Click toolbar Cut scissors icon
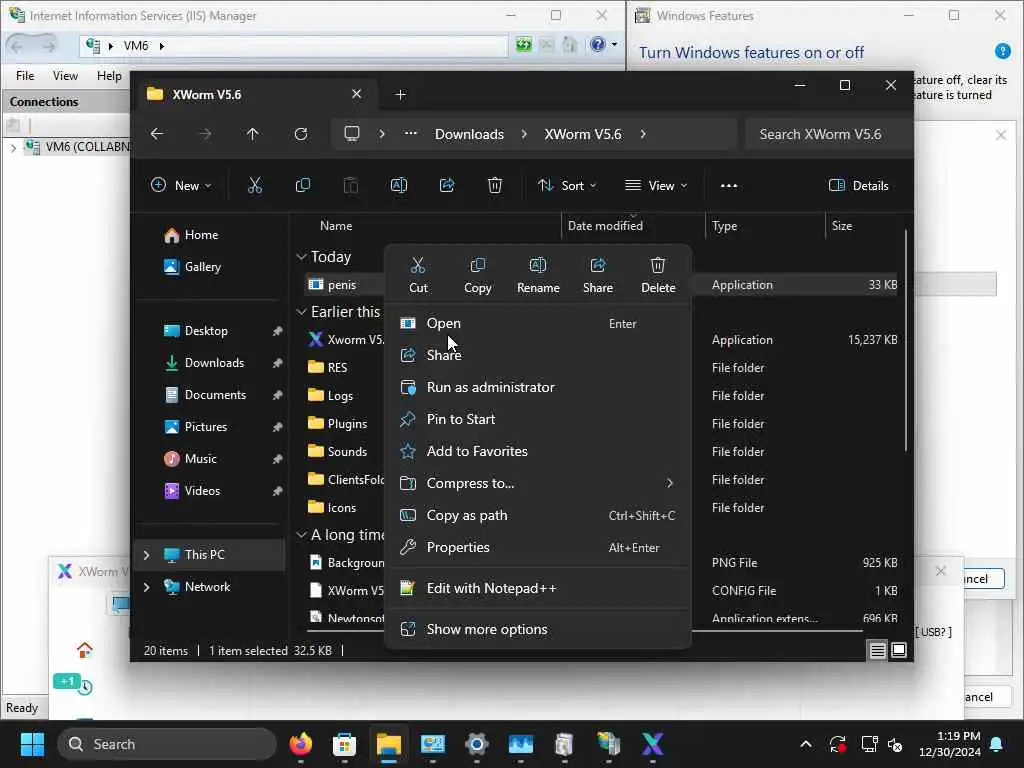 pos(255,185)
